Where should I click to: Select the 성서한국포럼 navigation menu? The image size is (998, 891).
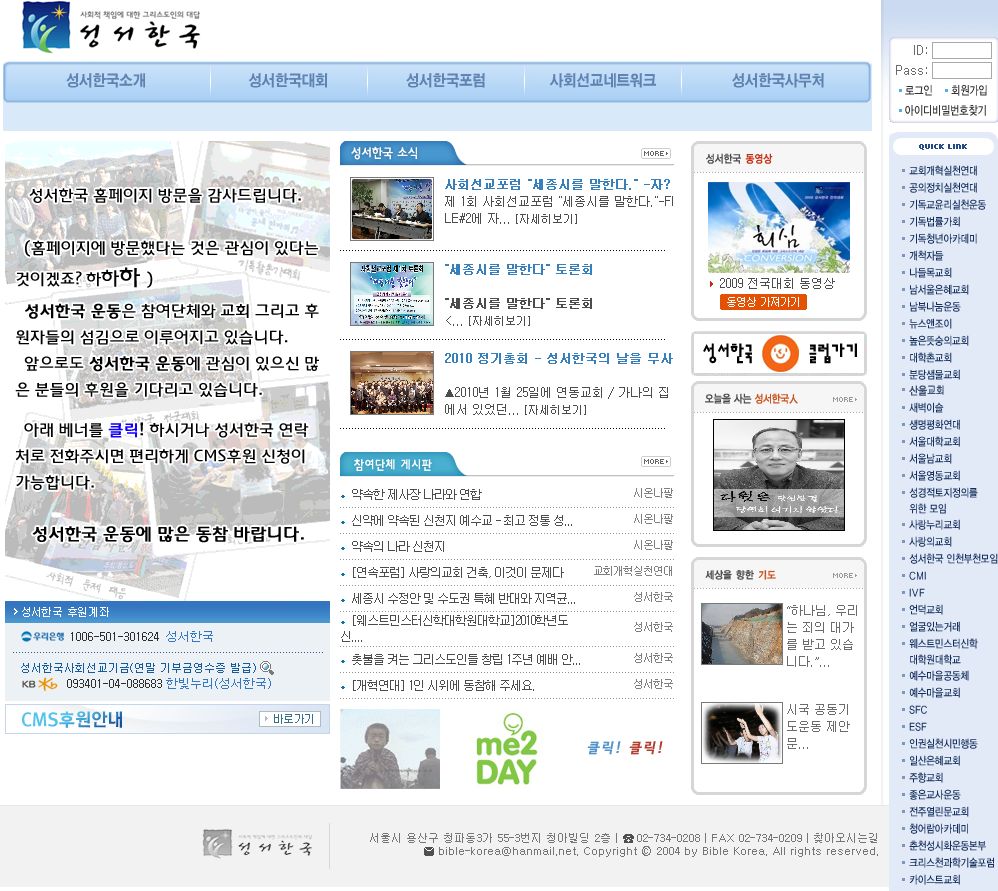(445, 81)
